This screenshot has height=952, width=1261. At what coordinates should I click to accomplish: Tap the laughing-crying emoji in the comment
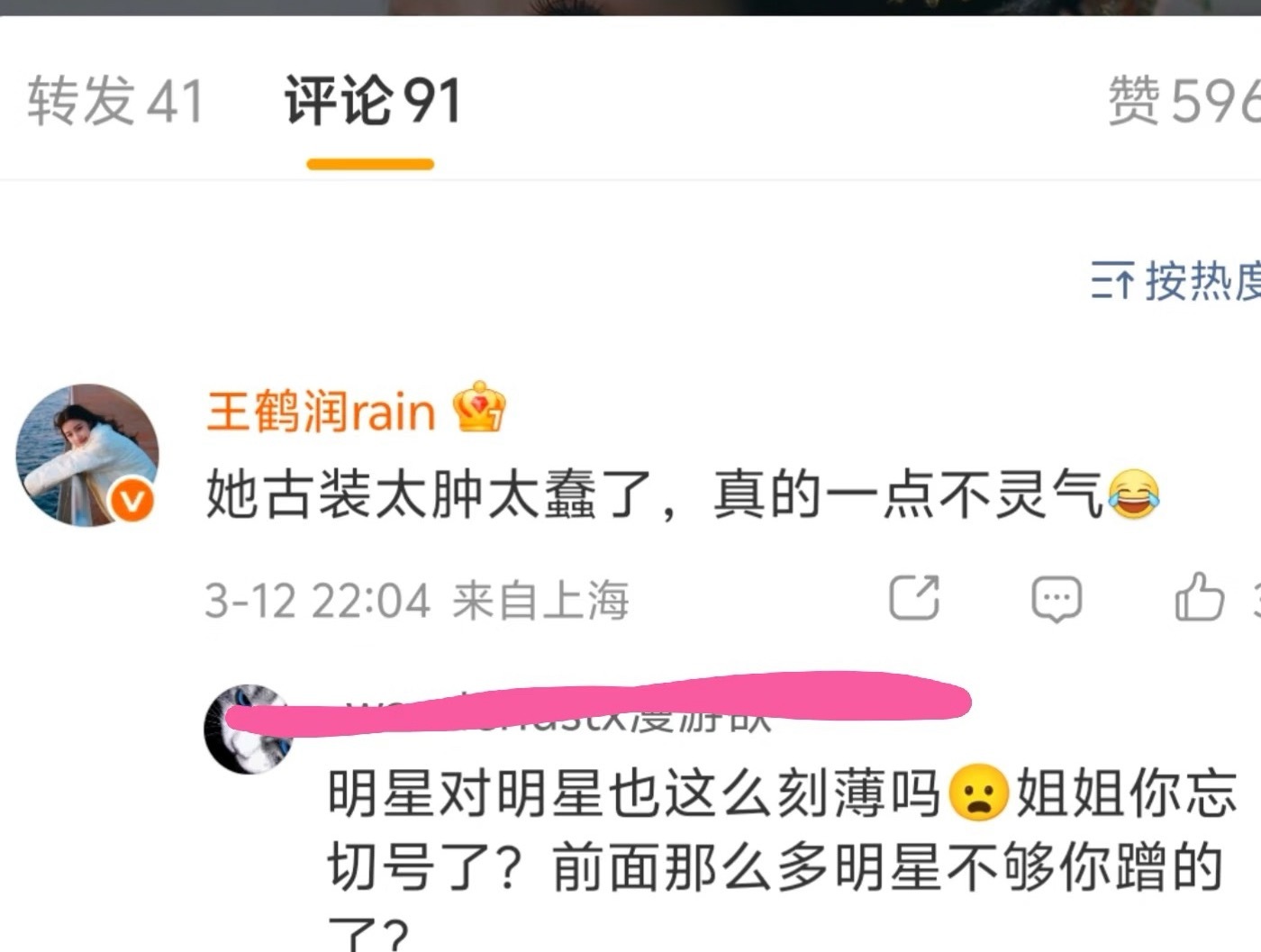click(x=1133, y=494)
